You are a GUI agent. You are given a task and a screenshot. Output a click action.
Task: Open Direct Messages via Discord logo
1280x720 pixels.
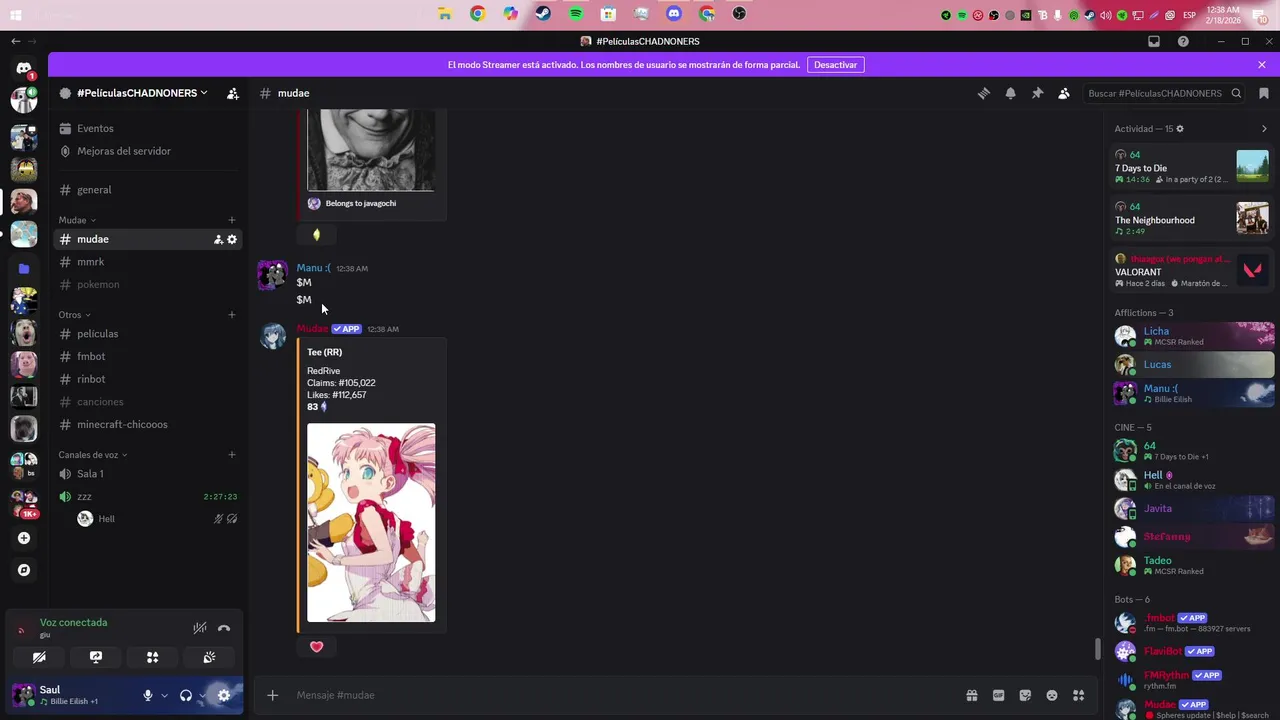tap(24, 68)
